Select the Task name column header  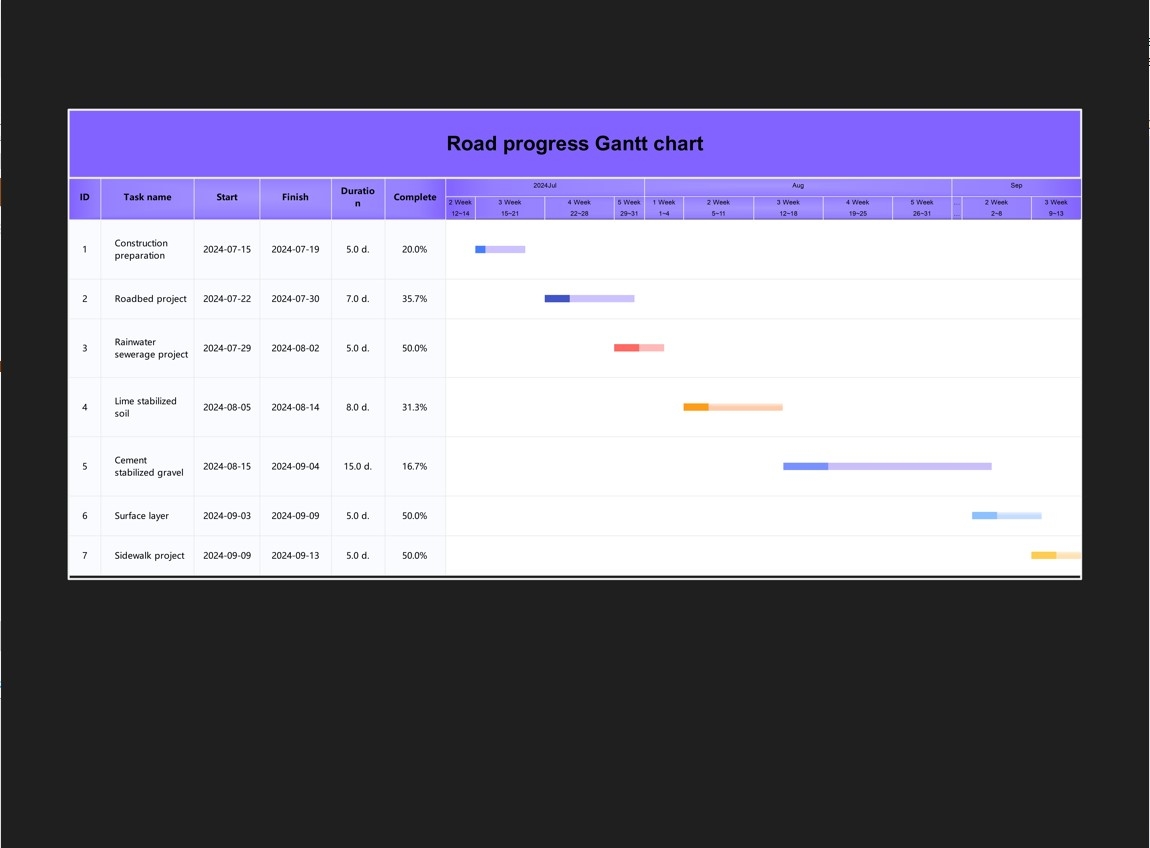click(x=147, y=198)
